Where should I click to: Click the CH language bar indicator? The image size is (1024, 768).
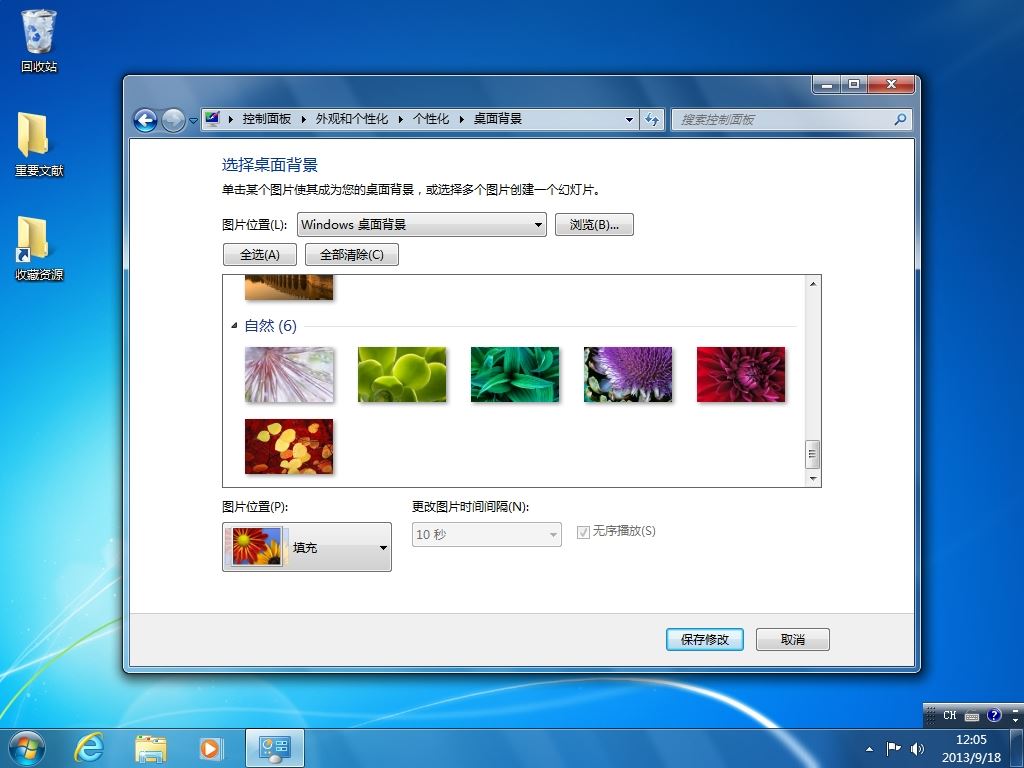coord(950,715)
